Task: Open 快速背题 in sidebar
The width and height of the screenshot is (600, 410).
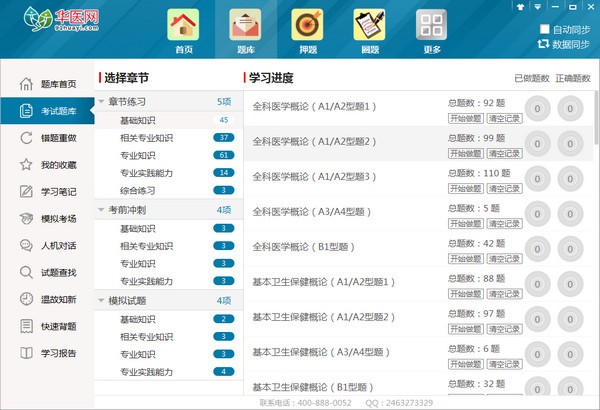Action: tap(47, 326)
